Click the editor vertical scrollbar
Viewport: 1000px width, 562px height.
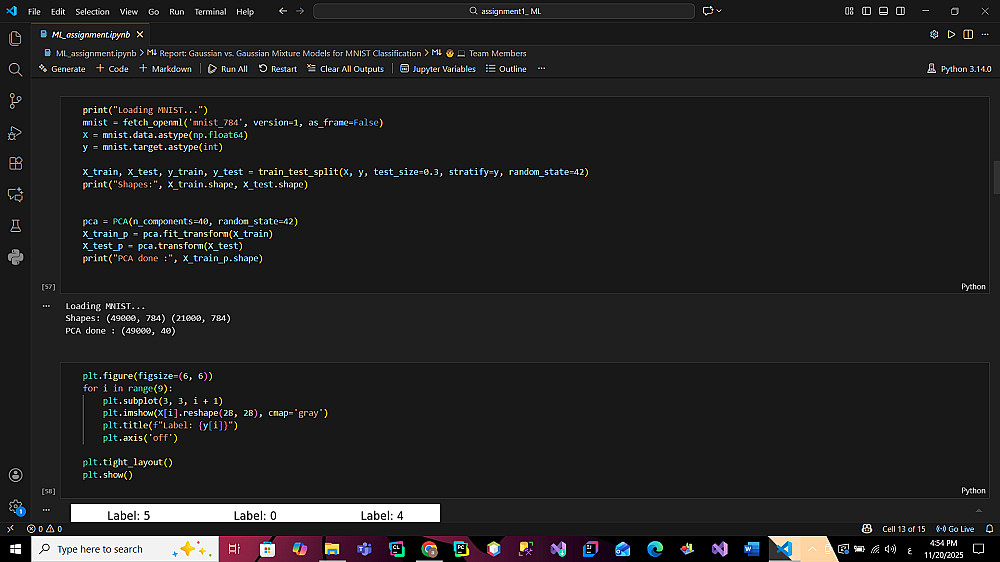pyautogui.click(x=996, y=178)
